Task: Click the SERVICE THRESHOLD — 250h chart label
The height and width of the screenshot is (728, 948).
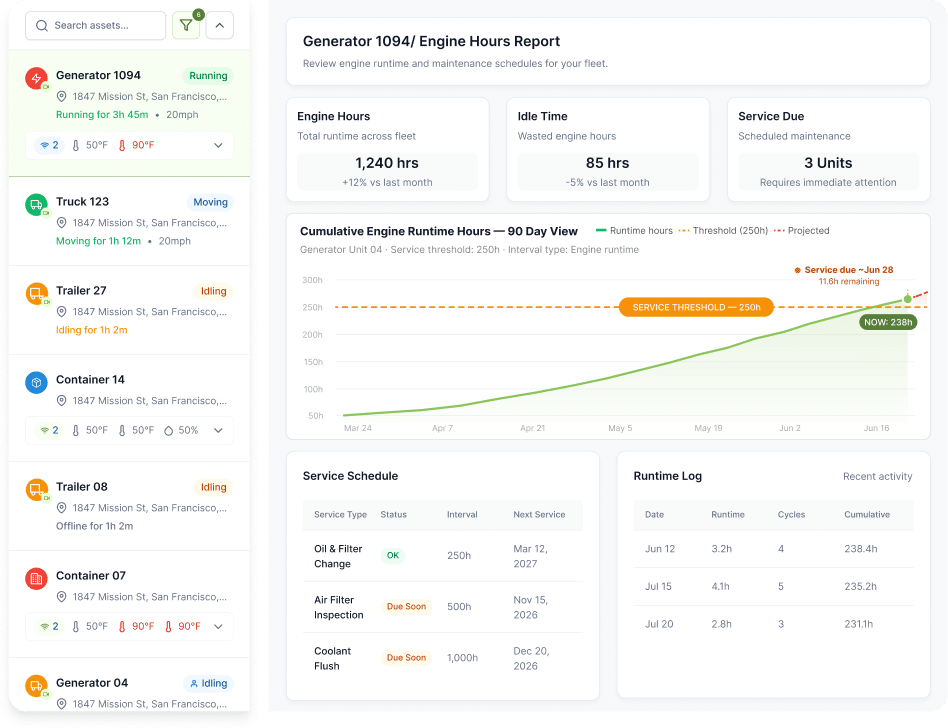Action: [696, 307]
